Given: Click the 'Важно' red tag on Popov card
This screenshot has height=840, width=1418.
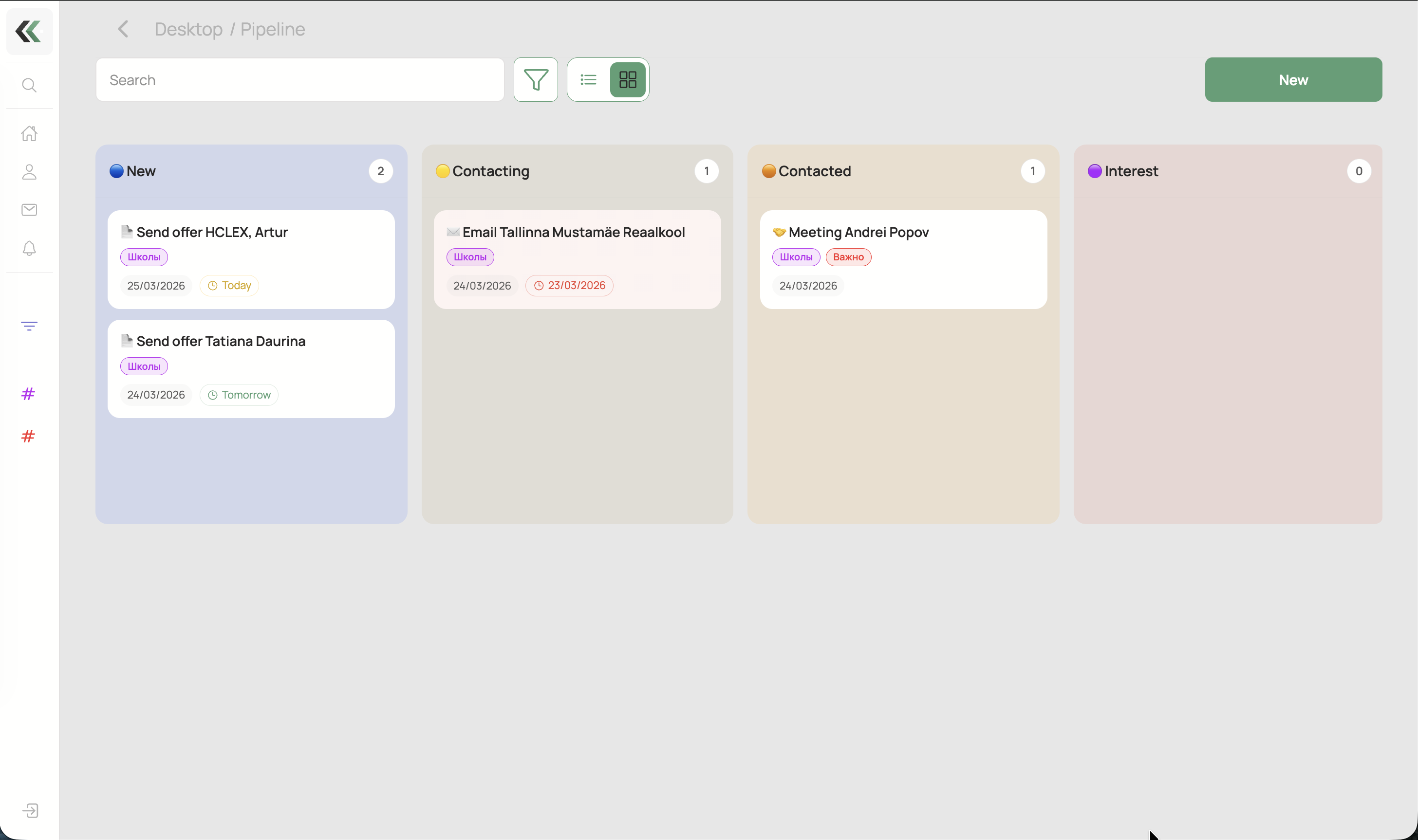Looking at the screenshot, I should click(x=848, y=257).
